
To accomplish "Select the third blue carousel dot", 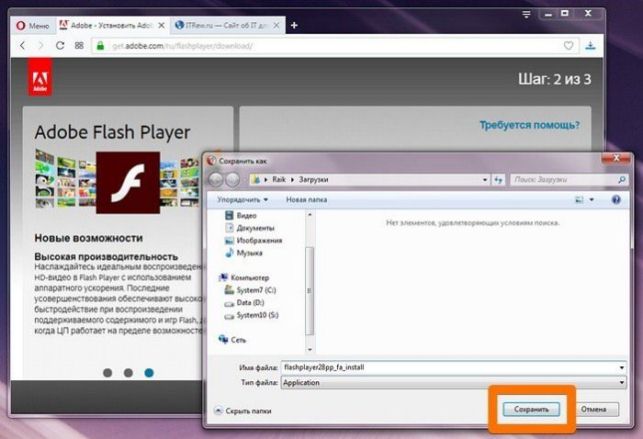I will coord(149,373).
